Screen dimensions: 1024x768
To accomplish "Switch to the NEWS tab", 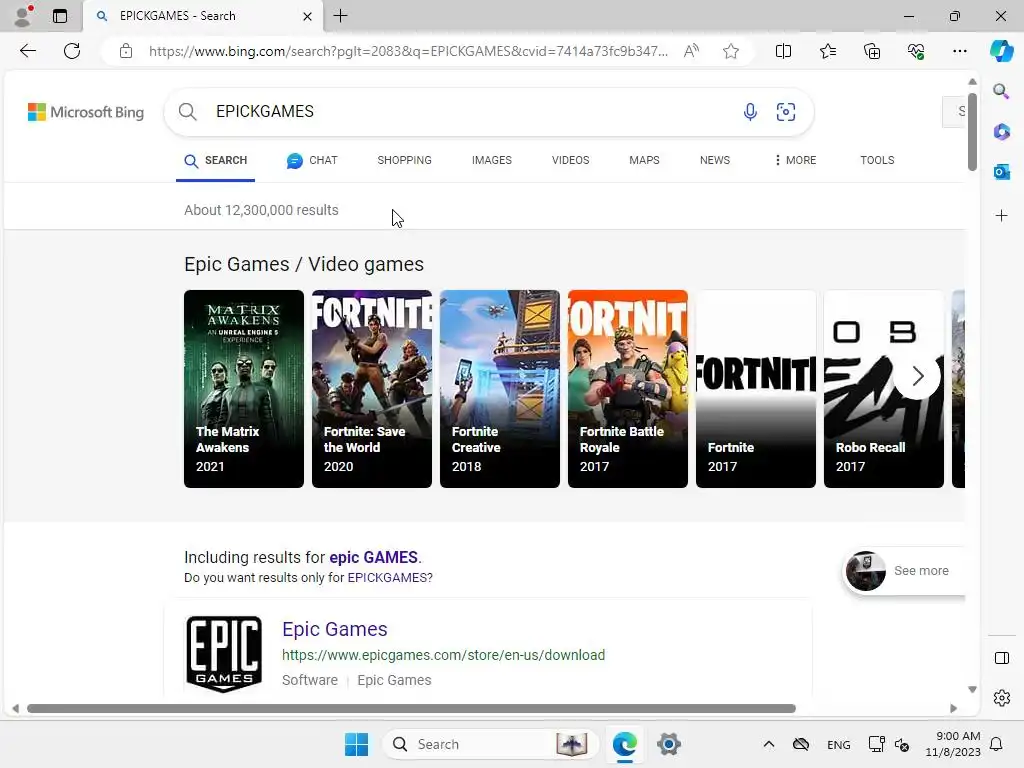I will click(x=714, y=160).
